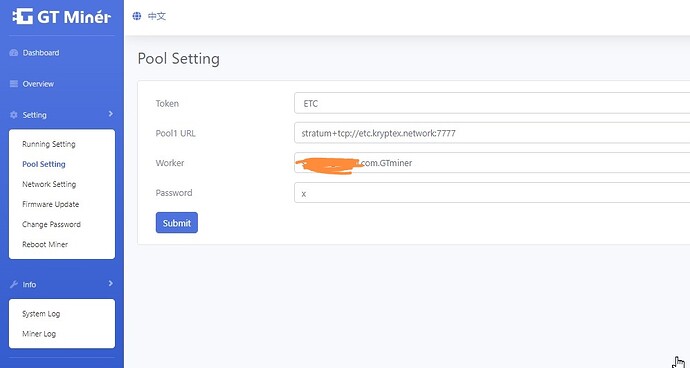Click the Submit button

click(x=177, y=223)
